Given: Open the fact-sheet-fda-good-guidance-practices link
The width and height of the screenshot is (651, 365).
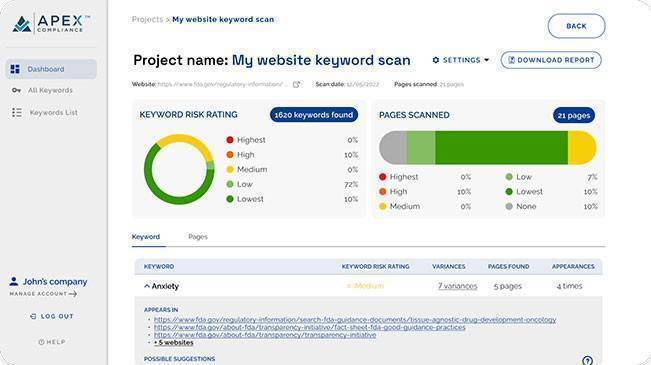Looking at the screenshot, I should [x=310, y=327].
